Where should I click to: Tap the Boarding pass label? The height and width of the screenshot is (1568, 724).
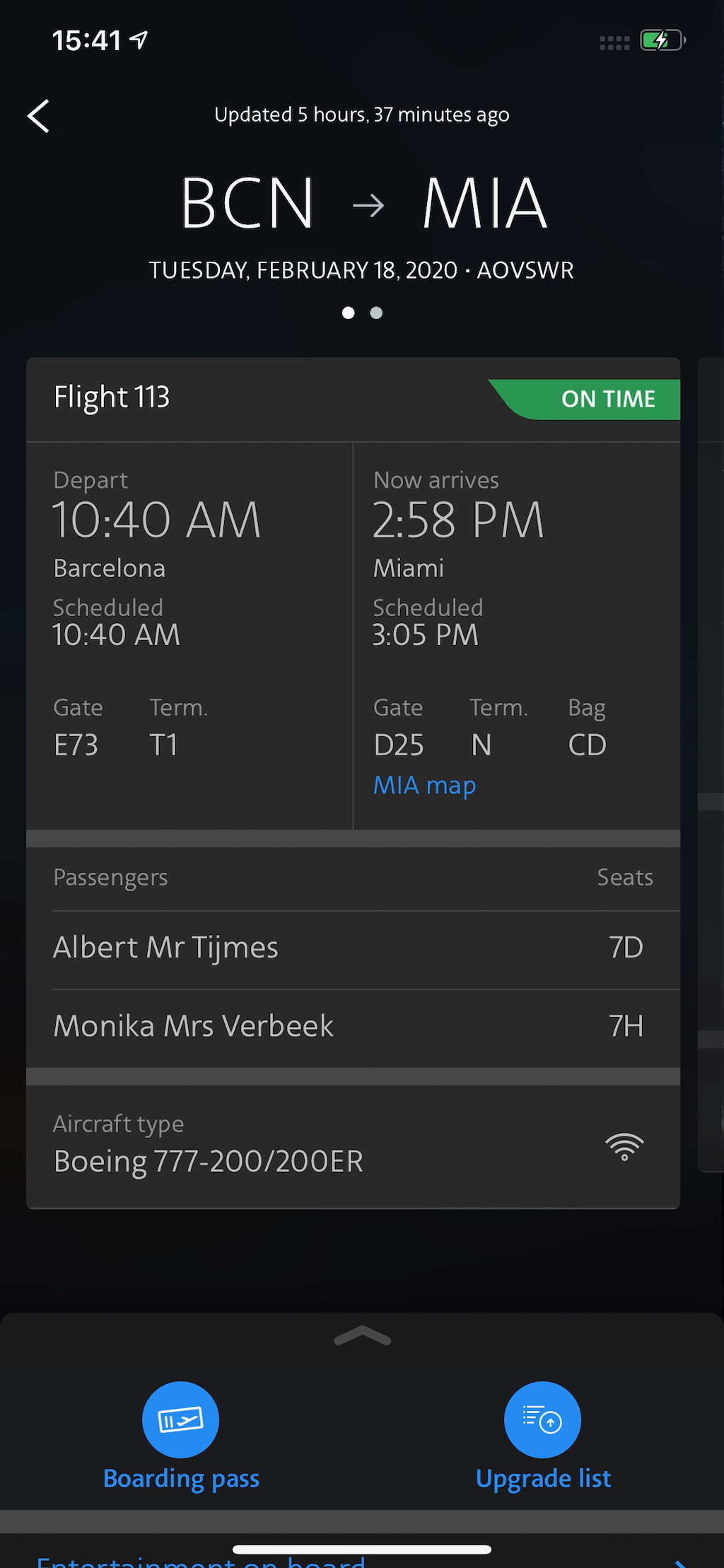click(181, 1478)
